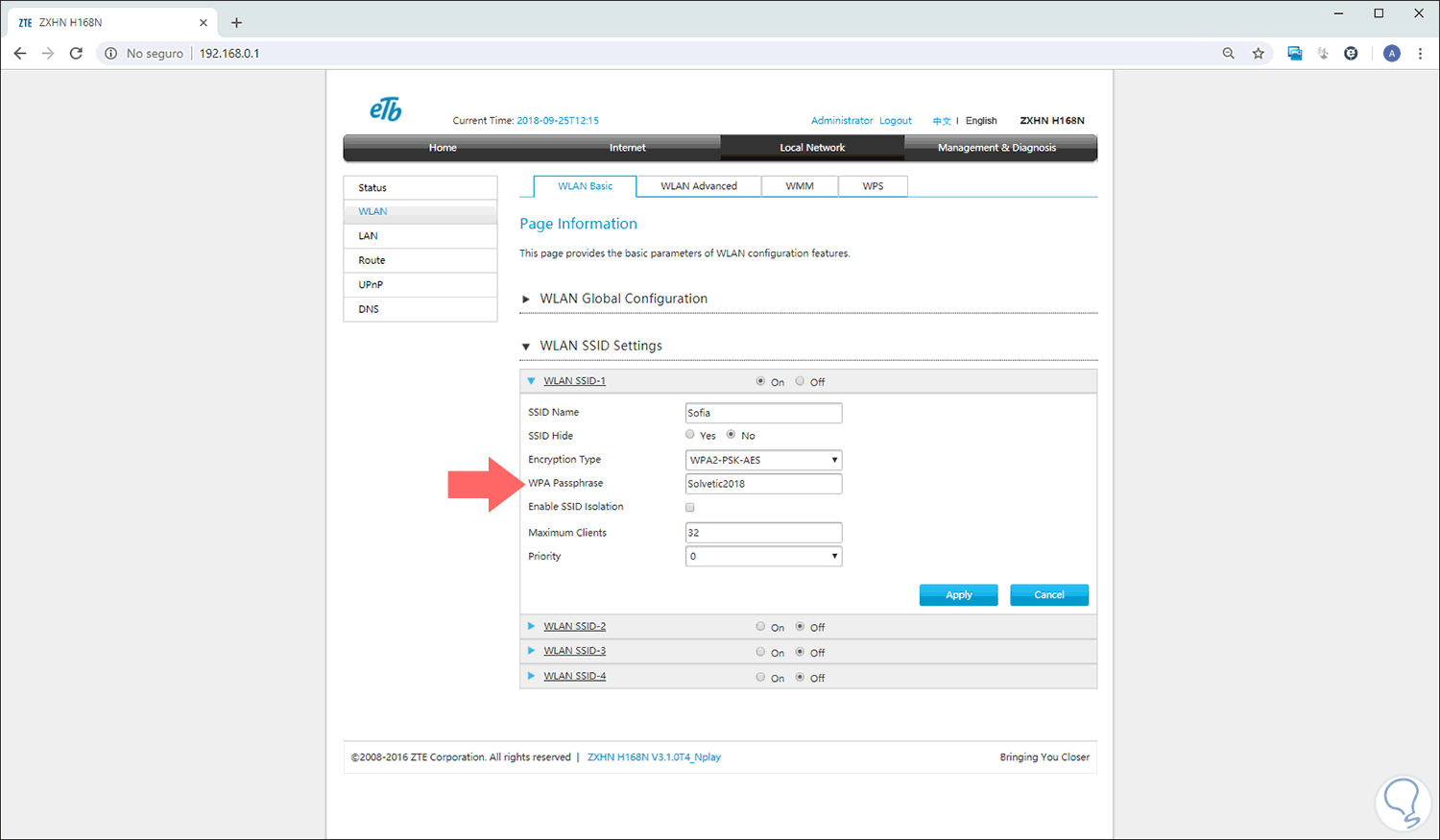Screen dimensions: 1440x840
Task: Turn WLAN SSID-3 Off
Action: pyautogui.click(x=800, y=652)
